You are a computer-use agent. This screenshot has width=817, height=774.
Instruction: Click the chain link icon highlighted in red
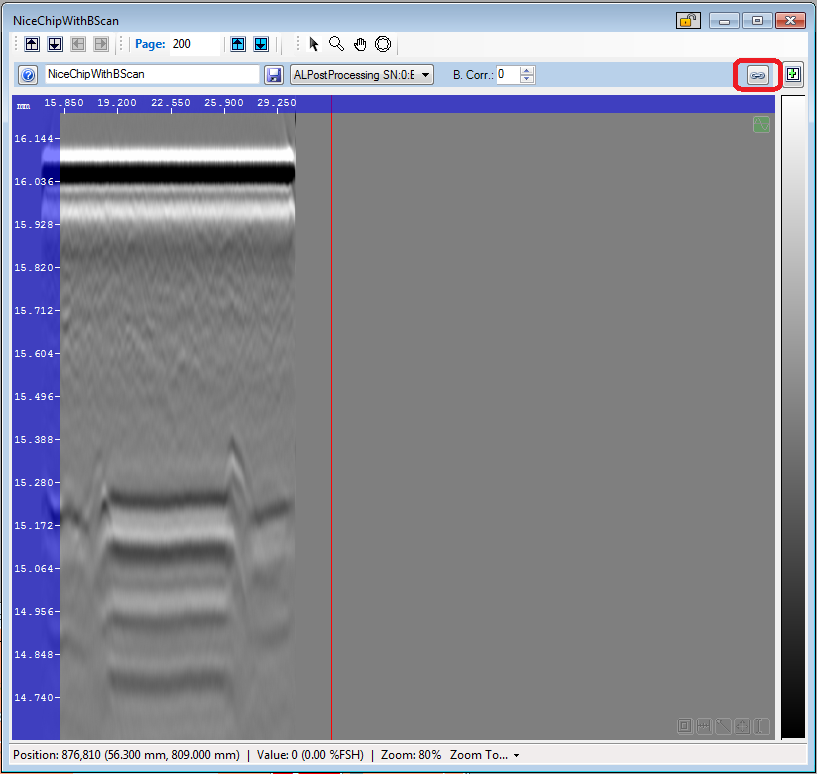point(757,75)
